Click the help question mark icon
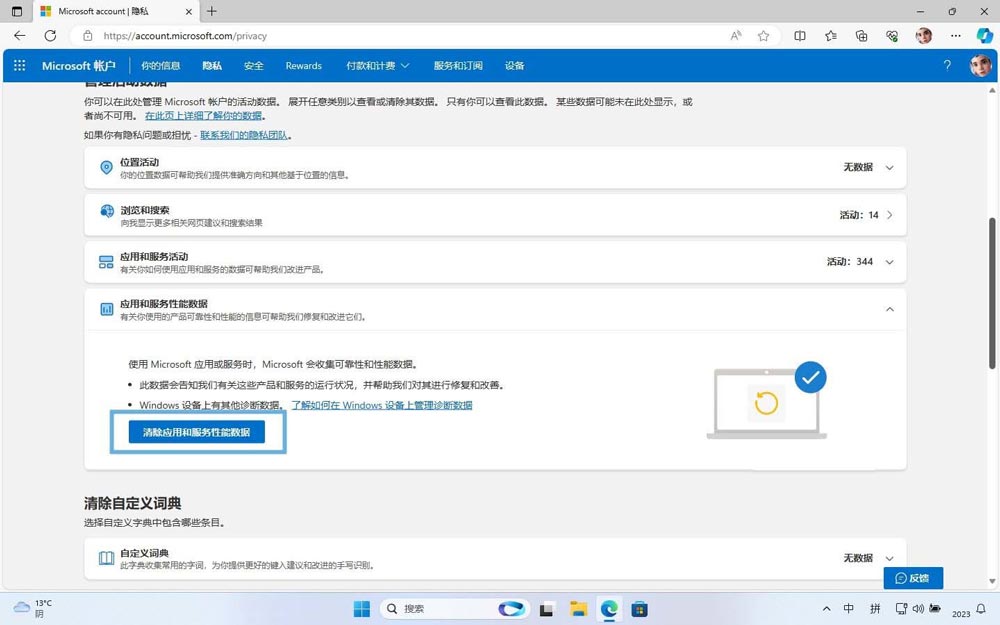Viewport: 1000px width, 625px height. point(946,65)
